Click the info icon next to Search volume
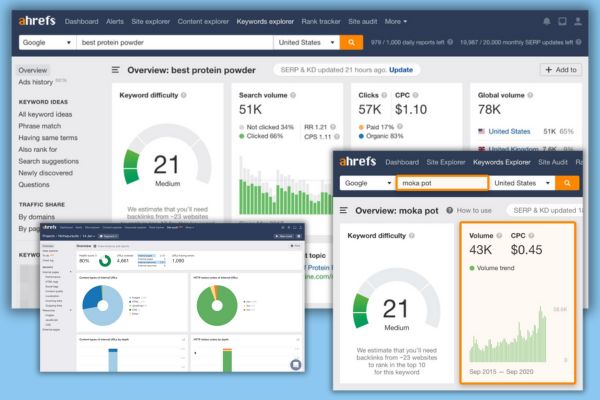Screen dimensions: 600x400 (293, 95)
